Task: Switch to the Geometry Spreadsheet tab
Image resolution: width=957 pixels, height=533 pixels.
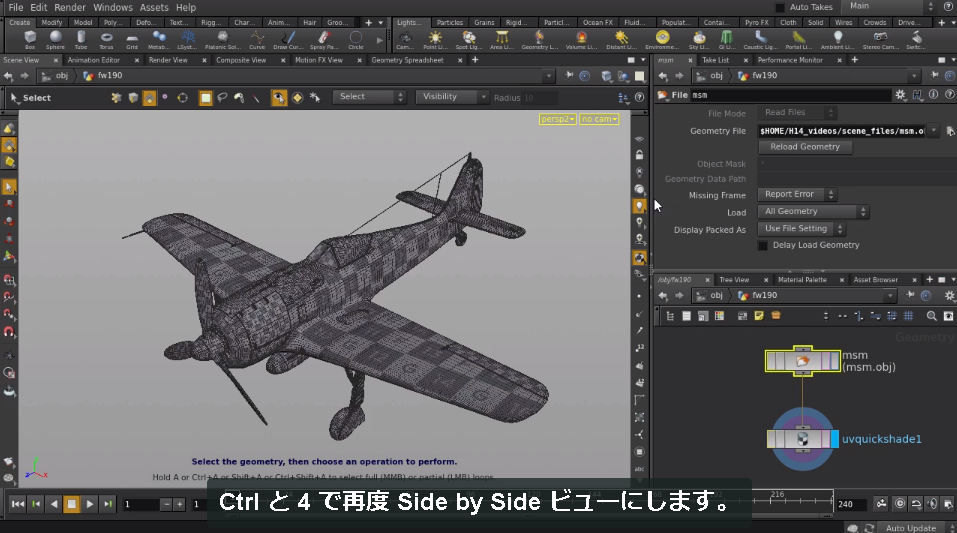Action: 407,60
